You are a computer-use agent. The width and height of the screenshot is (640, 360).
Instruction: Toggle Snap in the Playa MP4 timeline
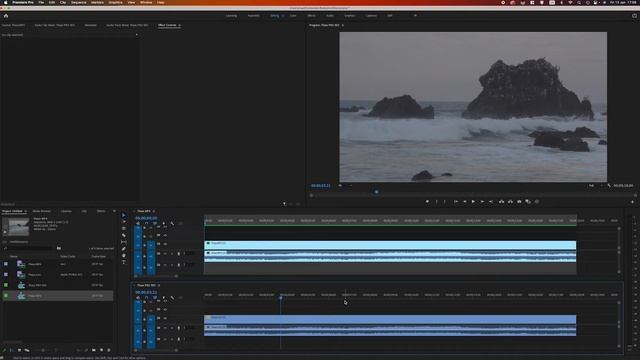pyautogui.click(x=146, y=224)
